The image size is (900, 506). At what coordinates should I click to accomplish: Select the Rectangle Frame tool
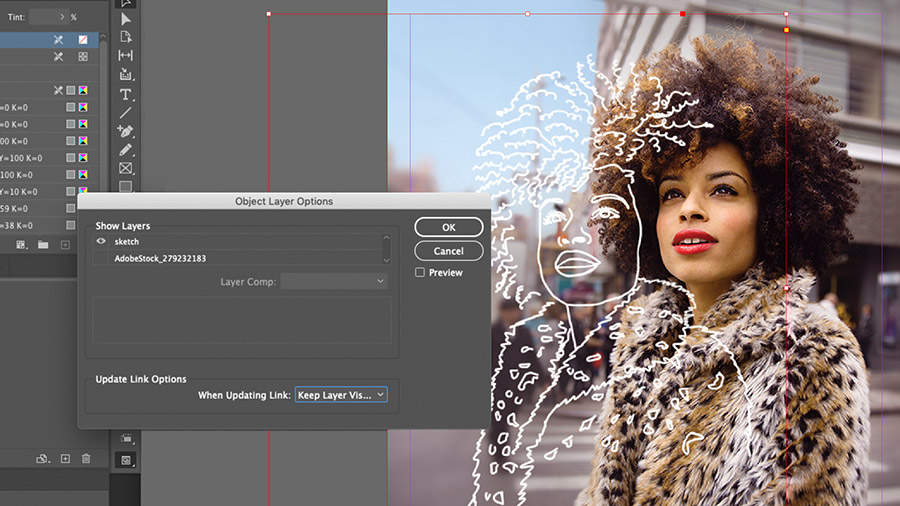[125, 169]
